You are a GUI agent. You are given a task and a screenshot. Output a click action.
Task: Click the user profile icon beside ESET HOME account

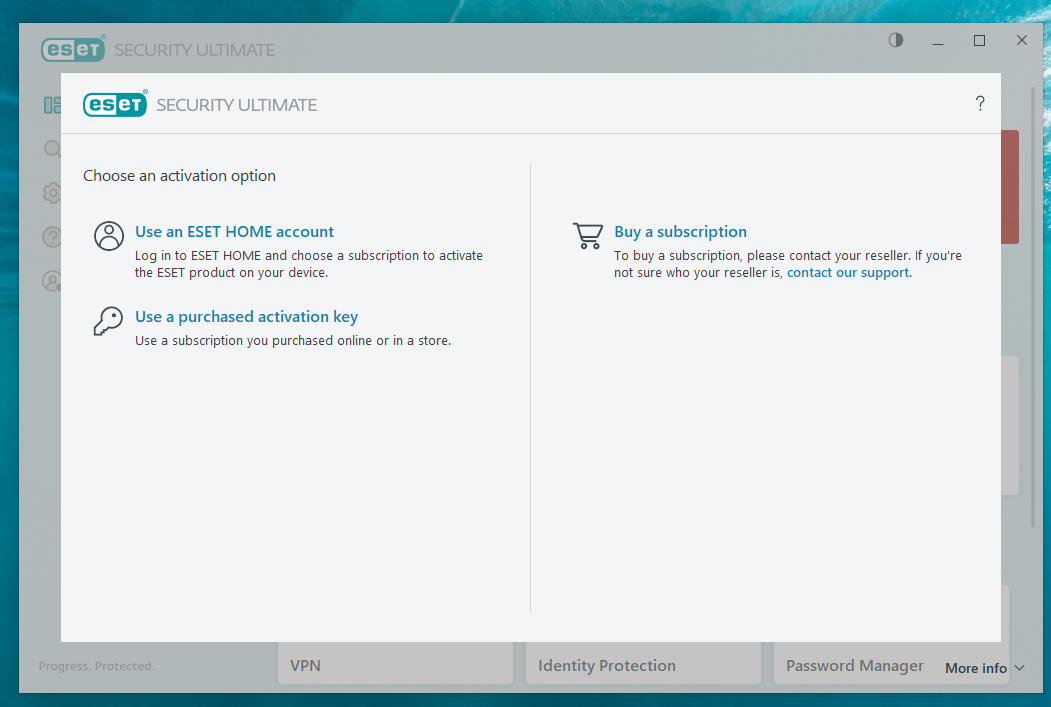(109, 236)
